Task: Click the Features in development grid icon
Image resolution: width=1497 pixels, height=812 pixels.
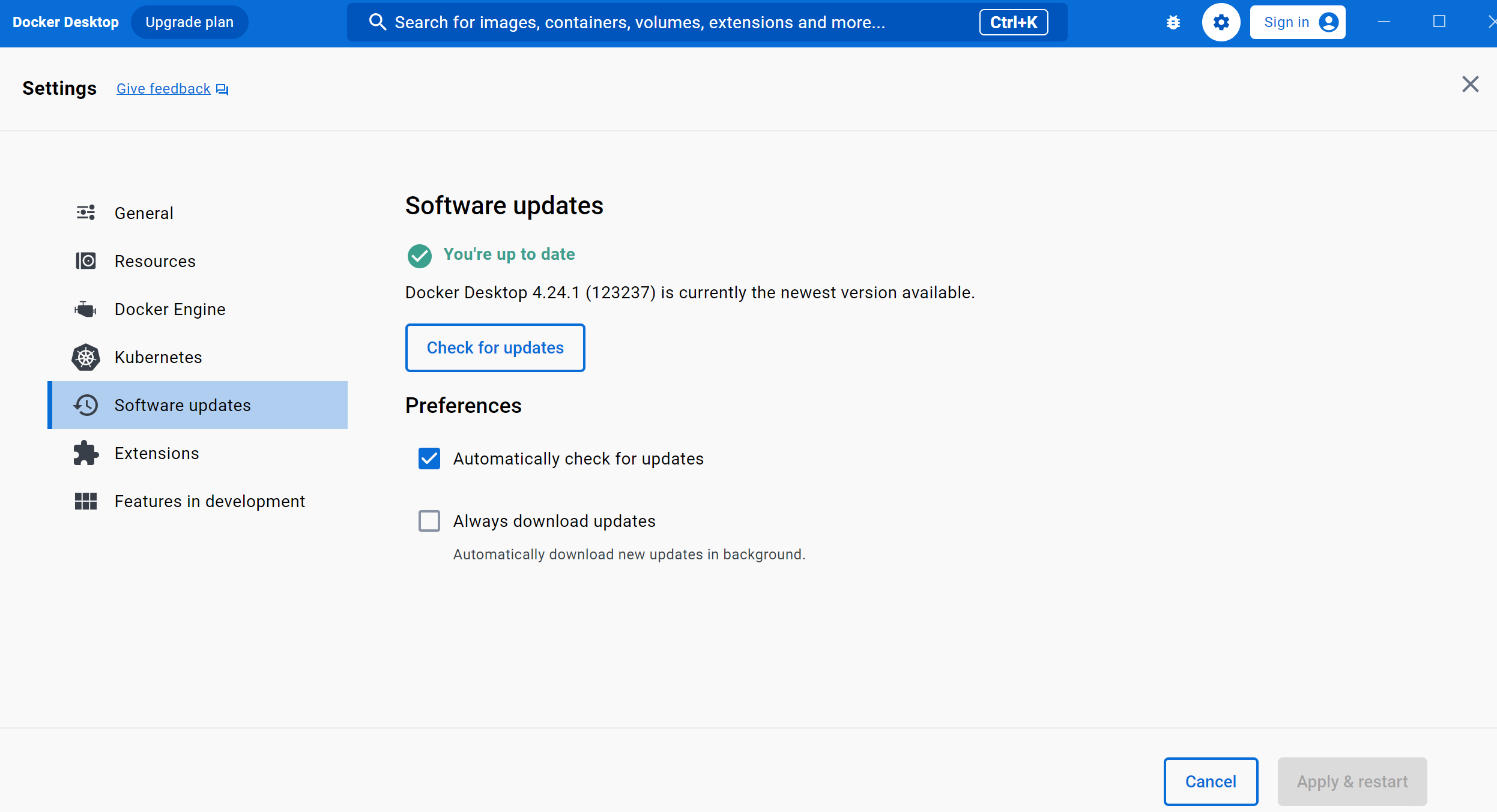Action: coord(85,501)
